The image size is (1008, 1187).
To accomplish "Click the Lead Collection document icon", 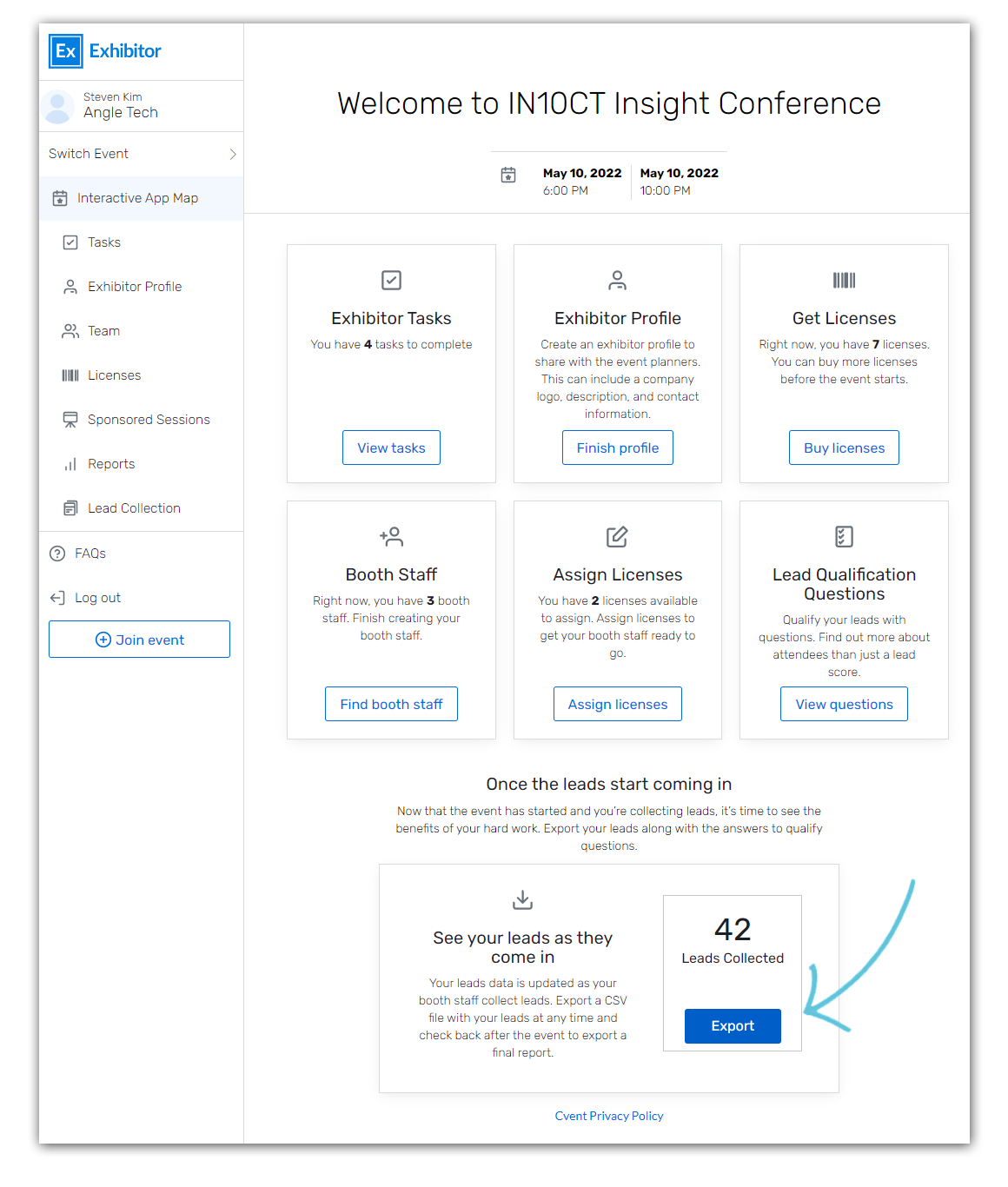I will point(70,508).
